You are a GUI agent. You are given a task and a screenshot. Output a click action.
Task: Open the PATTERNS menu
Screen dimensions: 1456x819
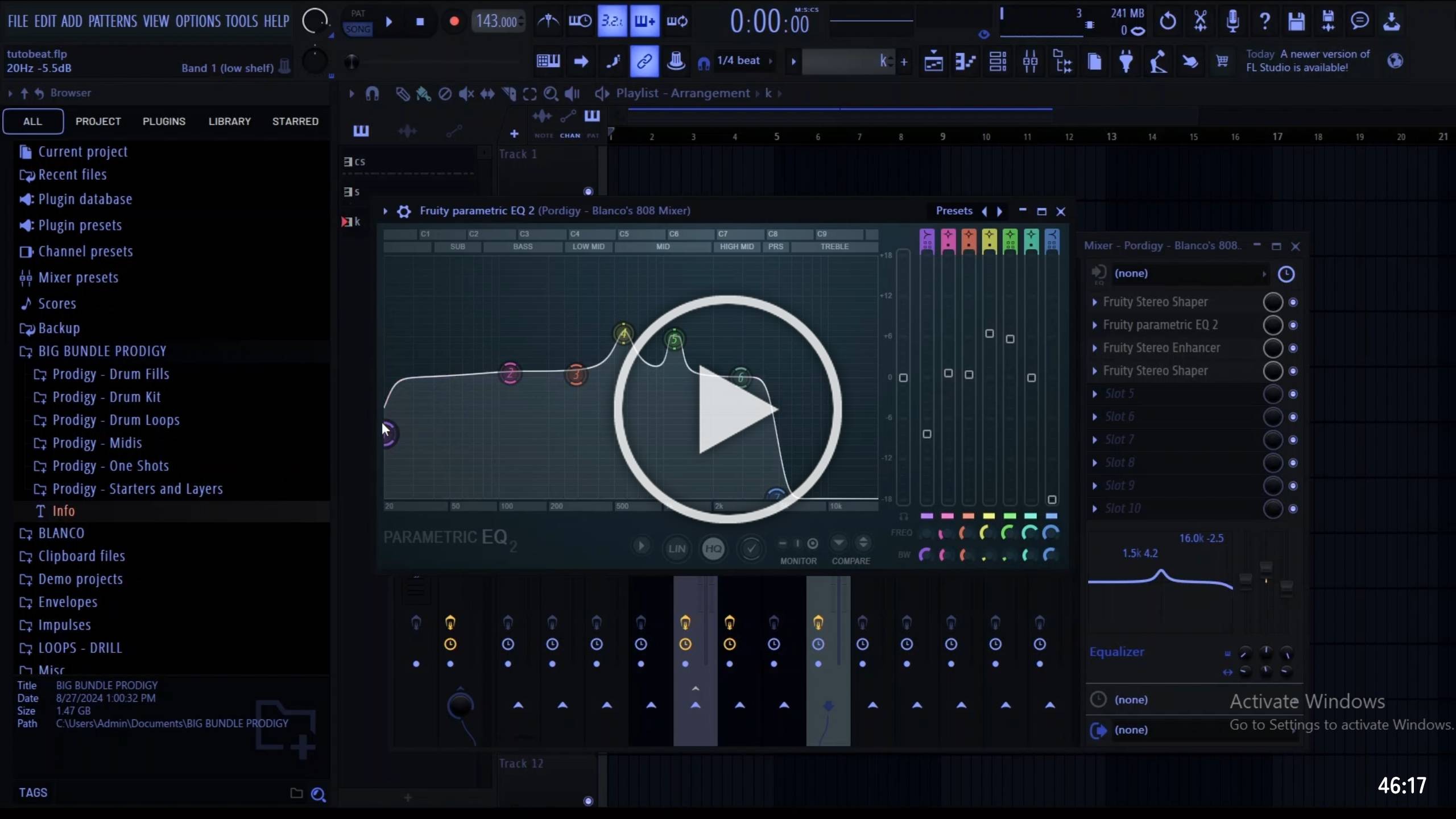[x=113, y=22]
